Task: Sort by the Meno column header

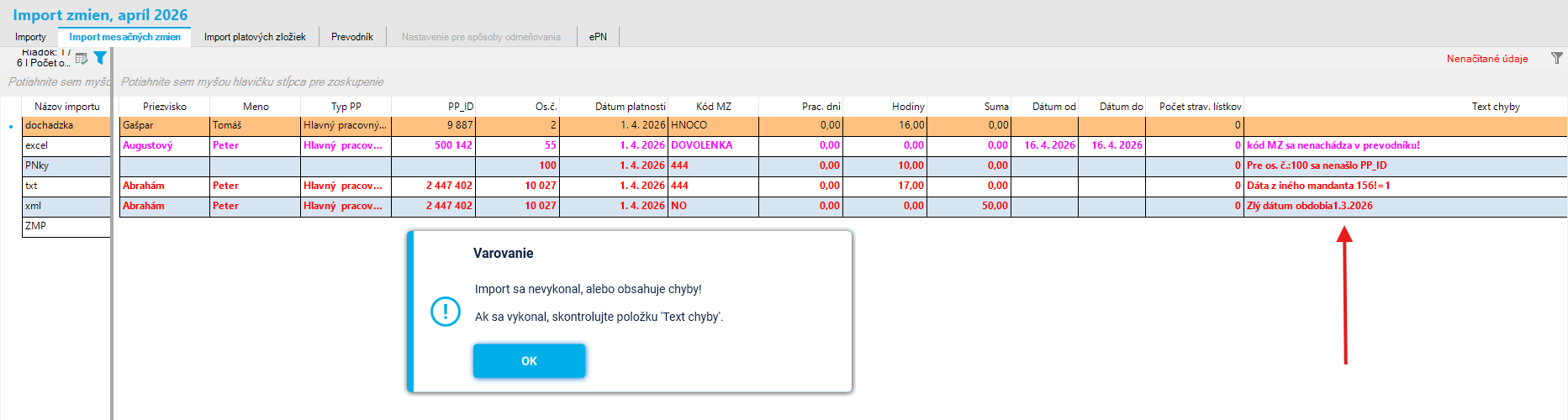Action: tap(256, 107)
